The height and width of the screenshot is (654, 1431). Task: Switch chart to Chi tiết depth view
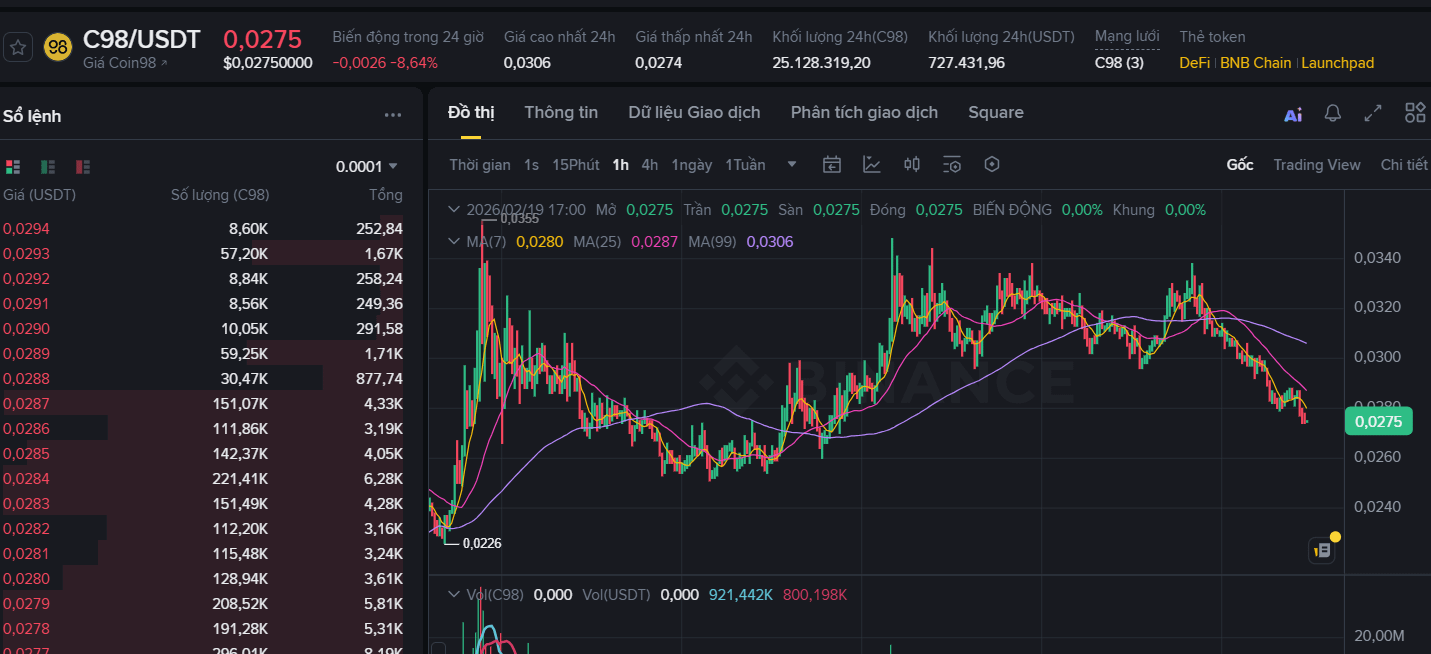tap(1405, 165)
